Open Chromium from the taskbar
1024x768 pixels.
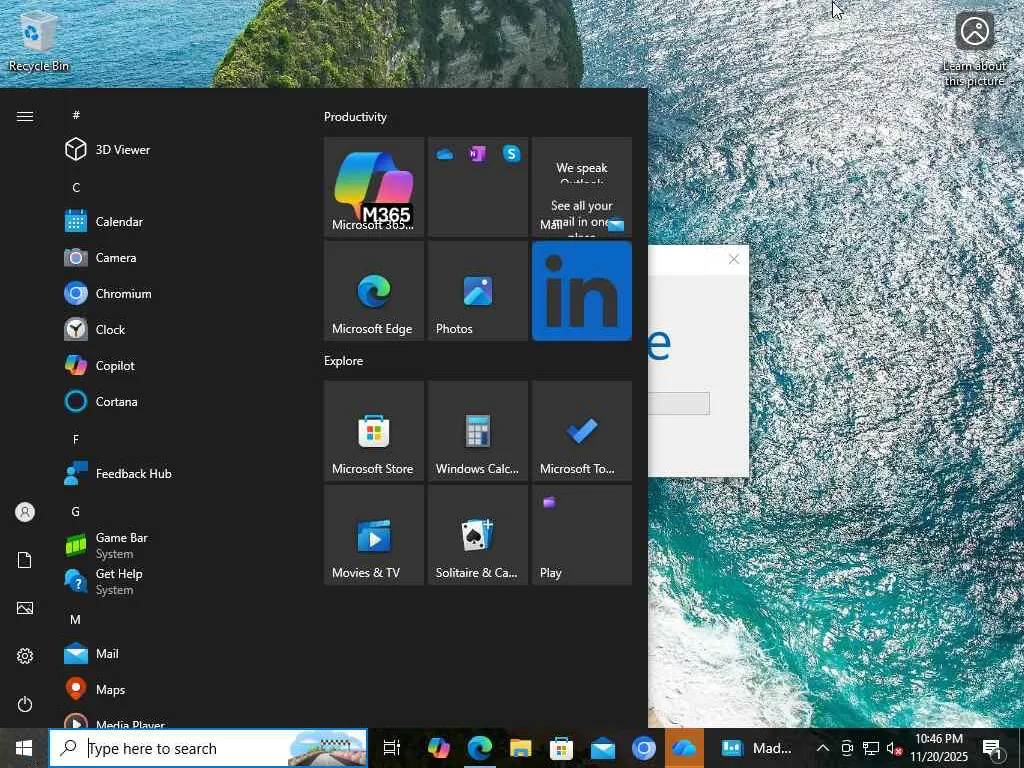tap(643, 748)
